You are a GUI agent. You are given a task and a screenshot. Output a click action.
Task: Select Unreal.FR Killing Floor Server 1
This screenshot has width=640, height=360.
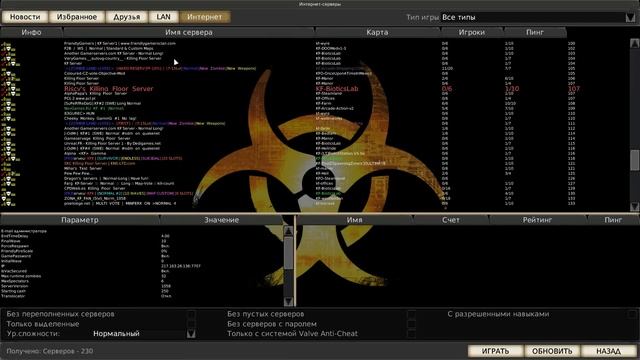314,144
